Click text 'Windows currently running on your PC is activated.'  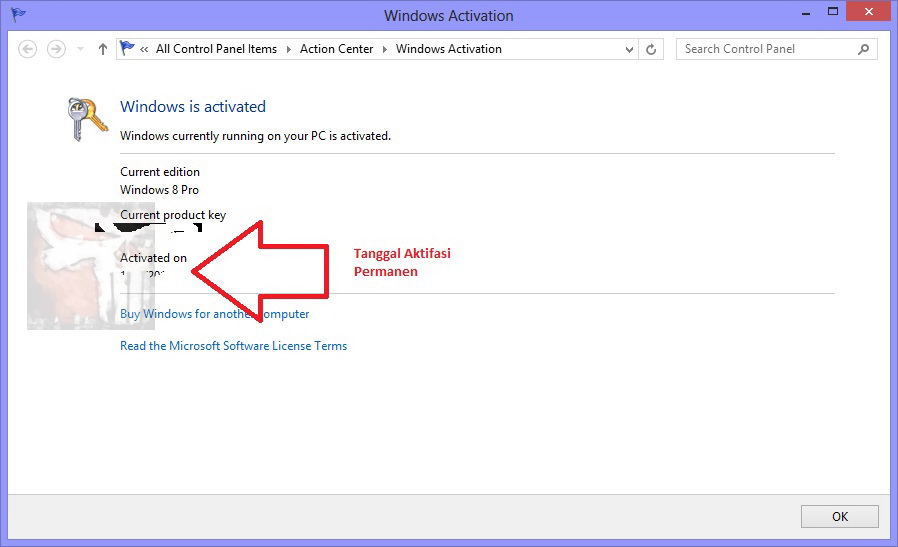pyautogui.click(x=255, y=136)
